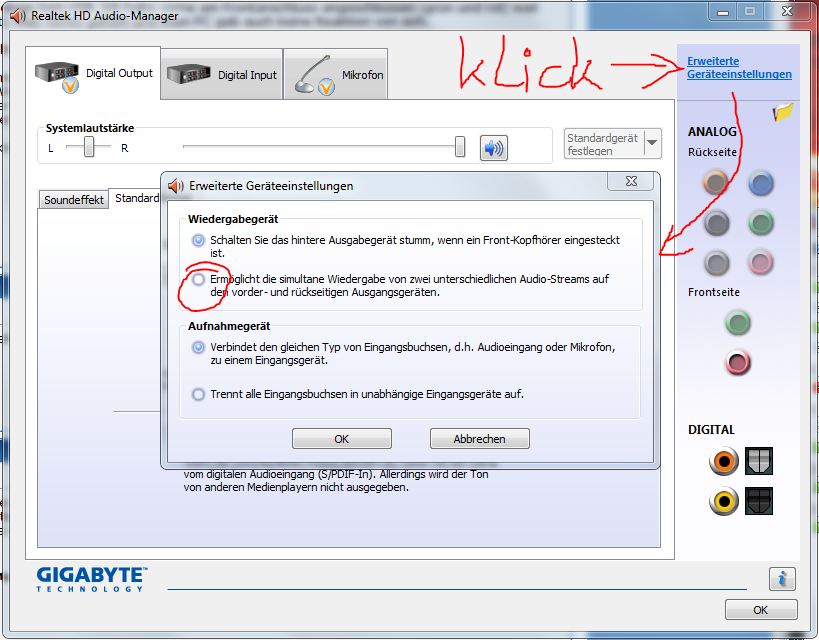Select separate all input jacks option
Viewport: 819px width, 640px height.
click(x=198, y=394)
